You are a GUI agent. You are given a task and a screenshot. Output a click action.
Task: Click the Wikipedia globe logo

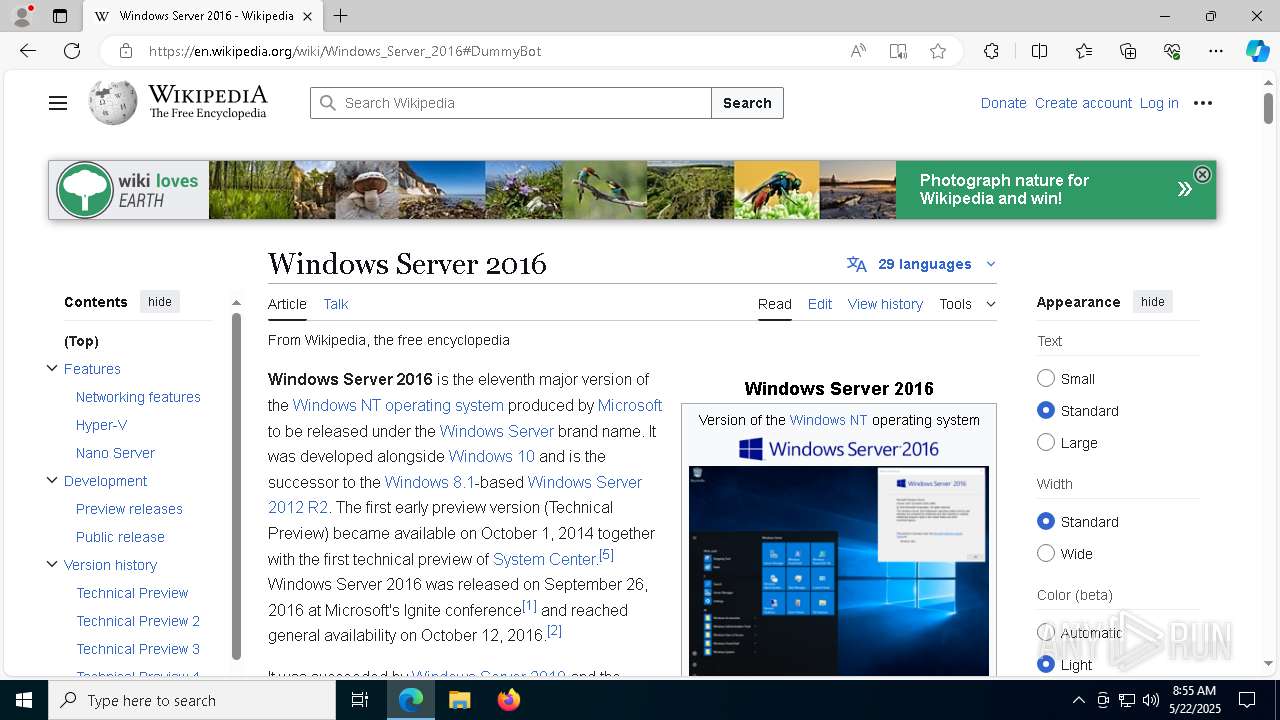[x=113, y=103]
